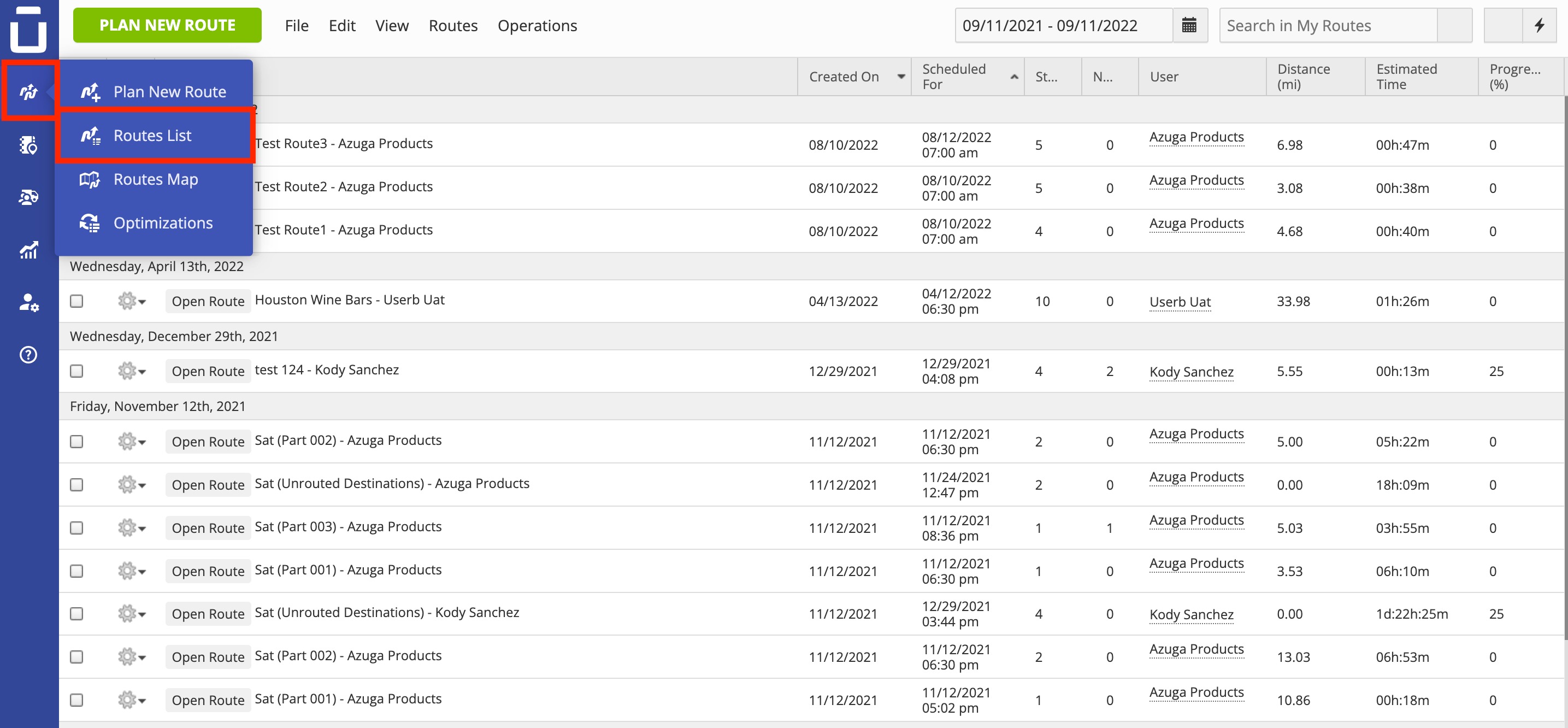Open the address book sidebar icon
This screenshot has width=1568, height=728.
coord(28,145)
